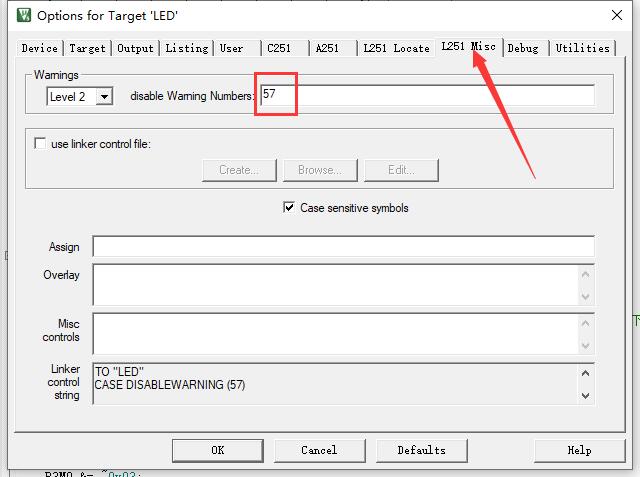Go to the Output tab
Viewport: 640px width, 477px height.
[136, 48]
